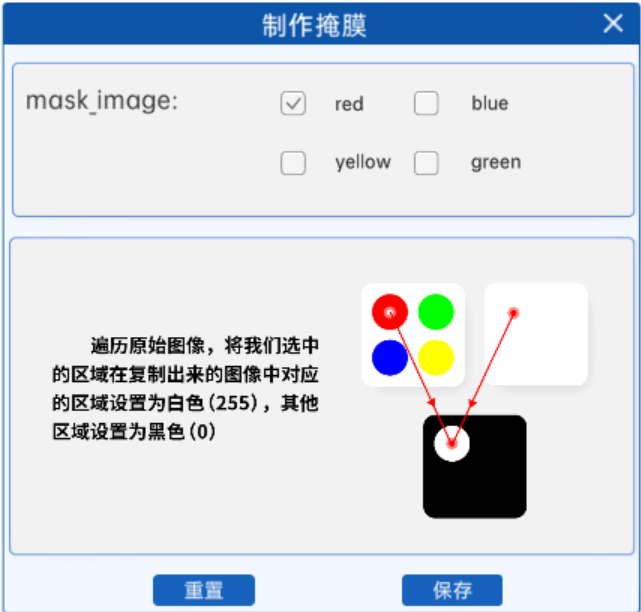The height and width of the screenshot is (612, 641).
Task: Click the blank white copy image thumbnail
Action: 536,334
